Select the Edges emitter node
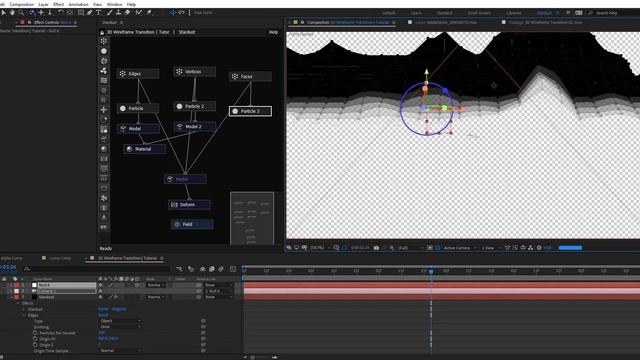 coord(138,74)
